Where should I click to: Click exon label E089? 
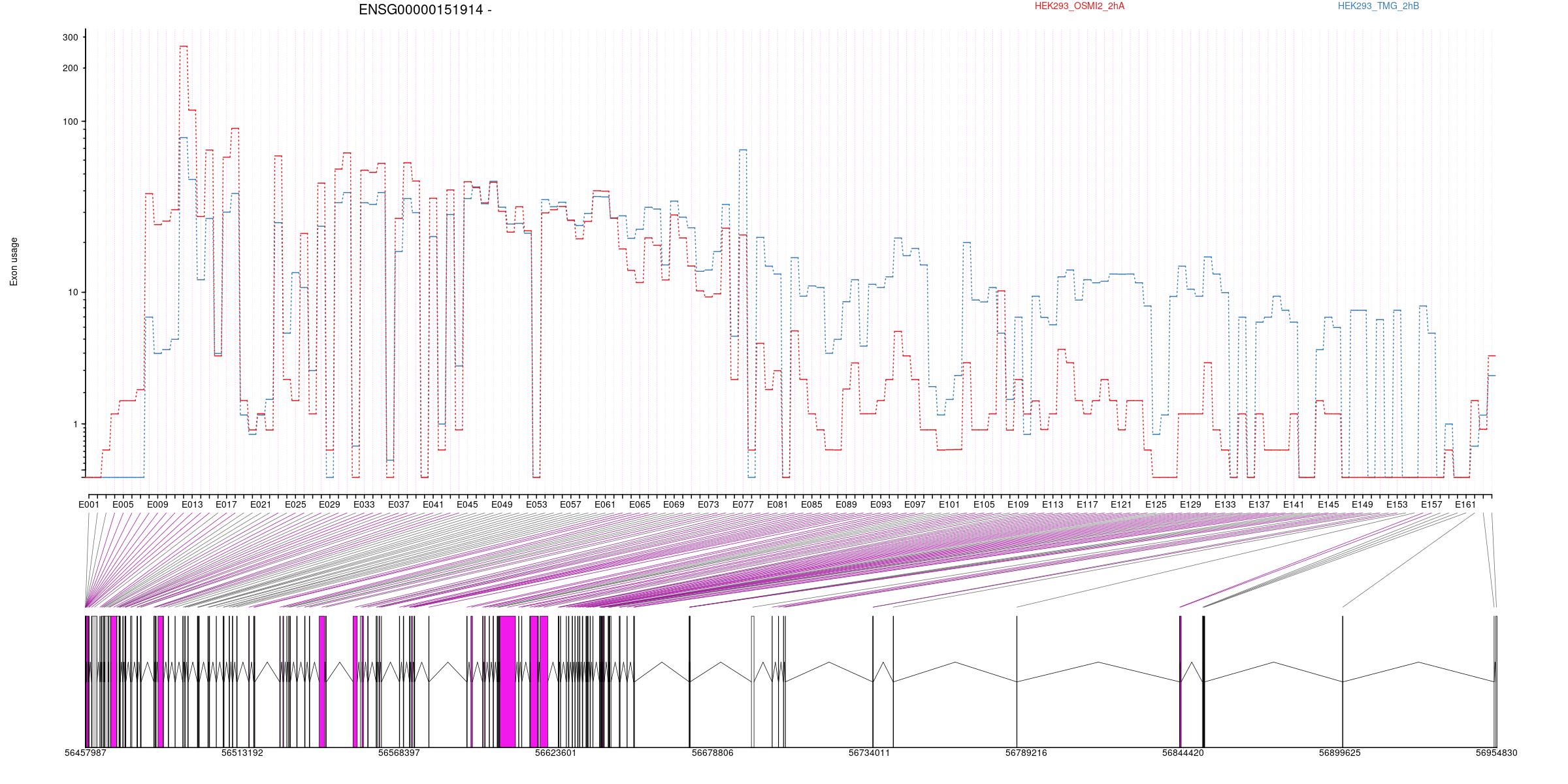pos(846,504)
